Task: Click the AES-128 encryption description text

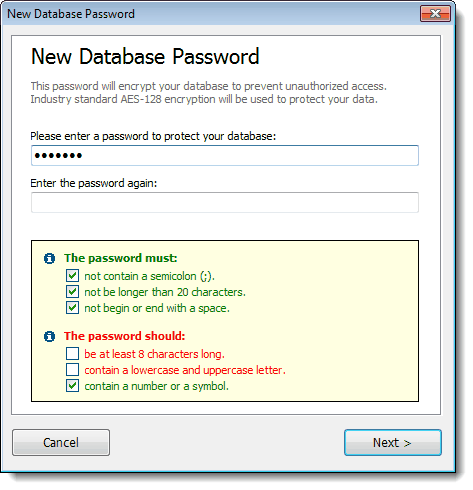Action: click(x=204, y=99)
